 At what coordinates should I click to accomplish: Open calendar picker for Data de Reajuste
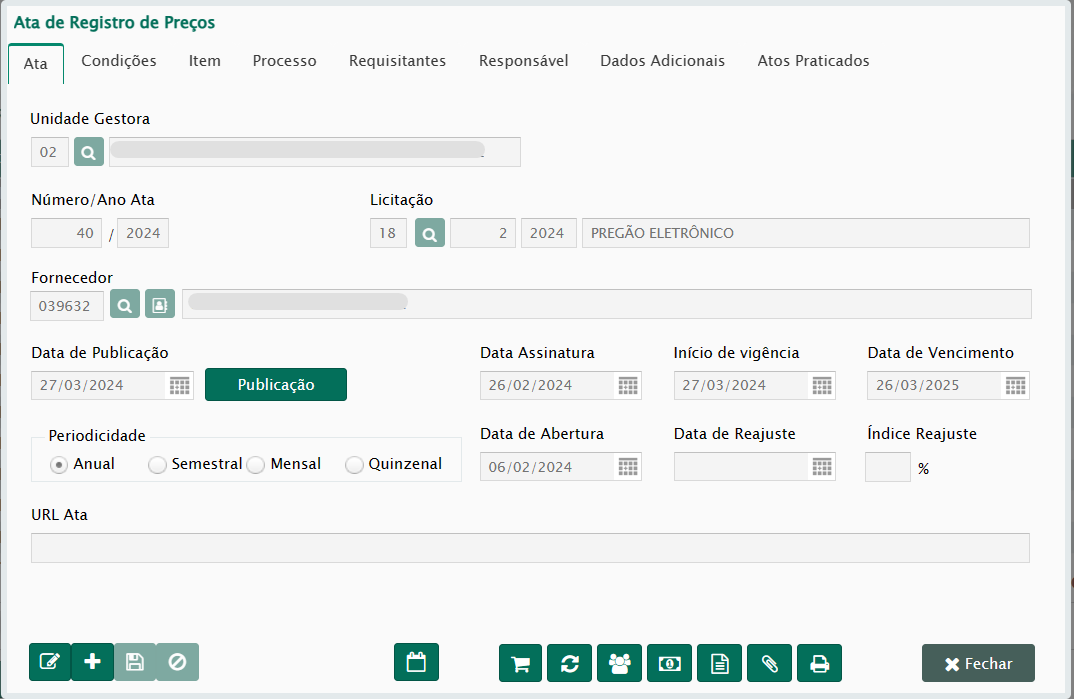coord(821,467)
